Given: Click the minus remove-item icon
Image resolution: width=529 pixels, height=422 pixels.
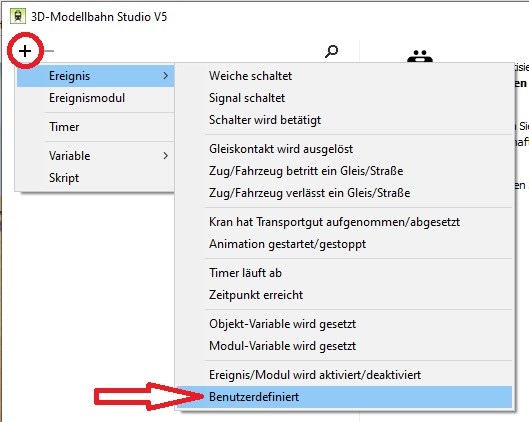Looking at the screenshot, I should [x=49, y=51].
